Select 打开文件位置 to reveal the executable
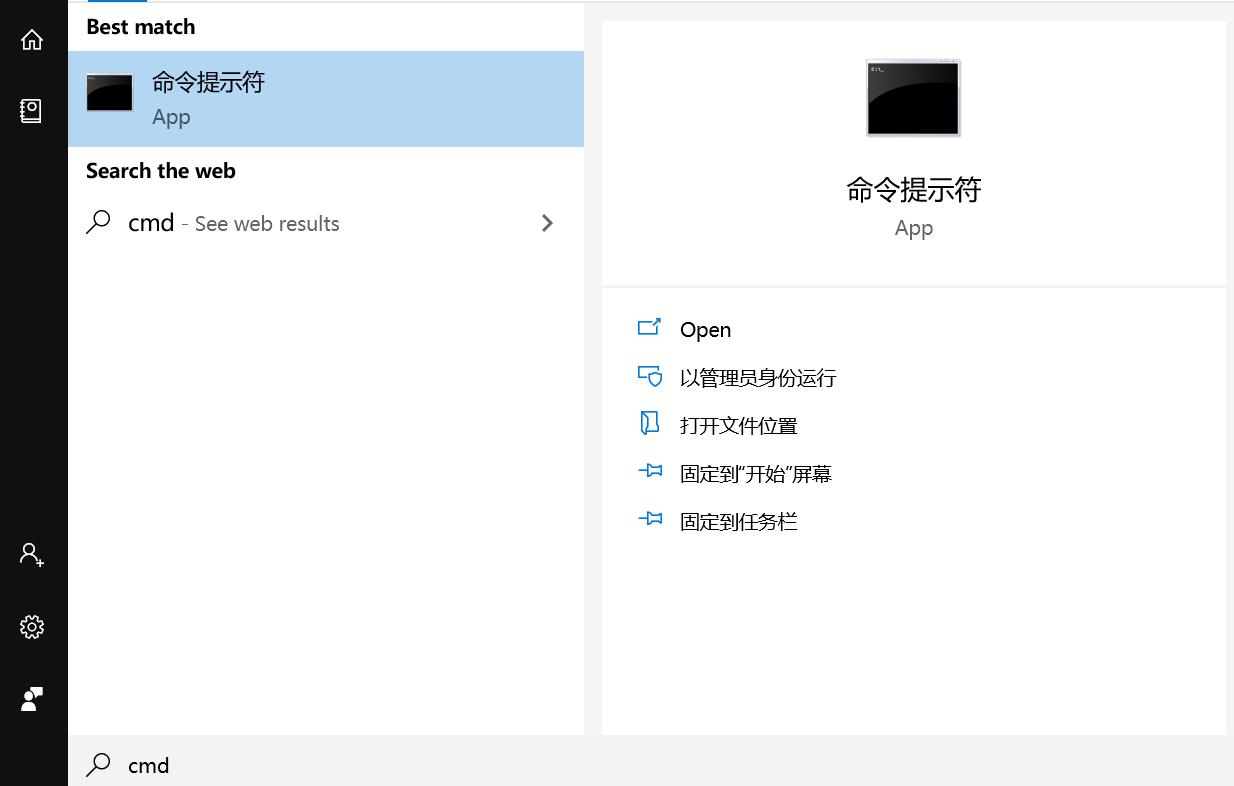This screenshot has width=1234, height=786. click(x=739, y=424)
